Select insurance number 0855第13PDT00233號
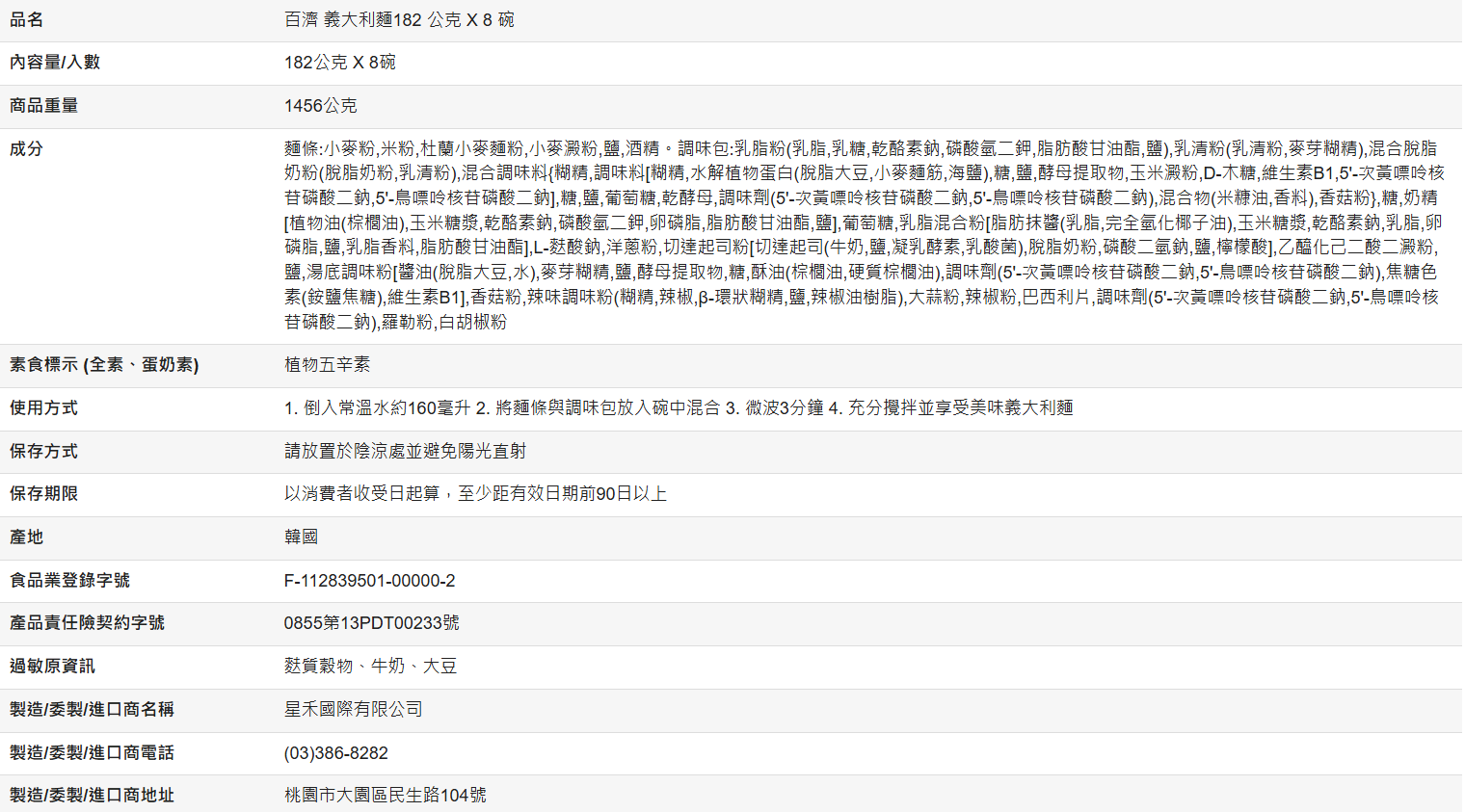 (371, 623)
